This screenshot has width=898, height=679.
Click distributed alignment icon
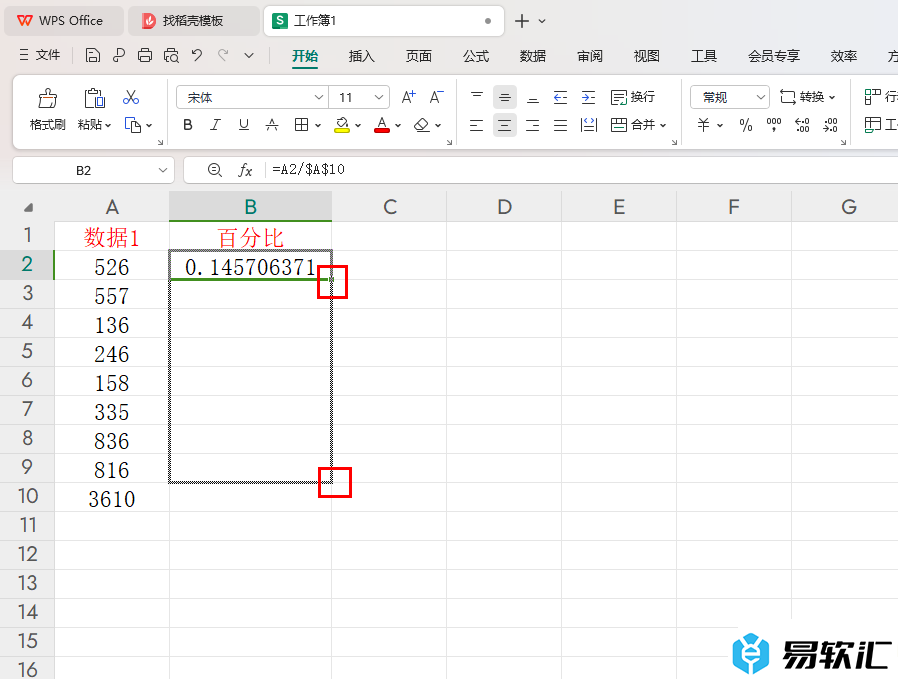click(x=589, y=125)
